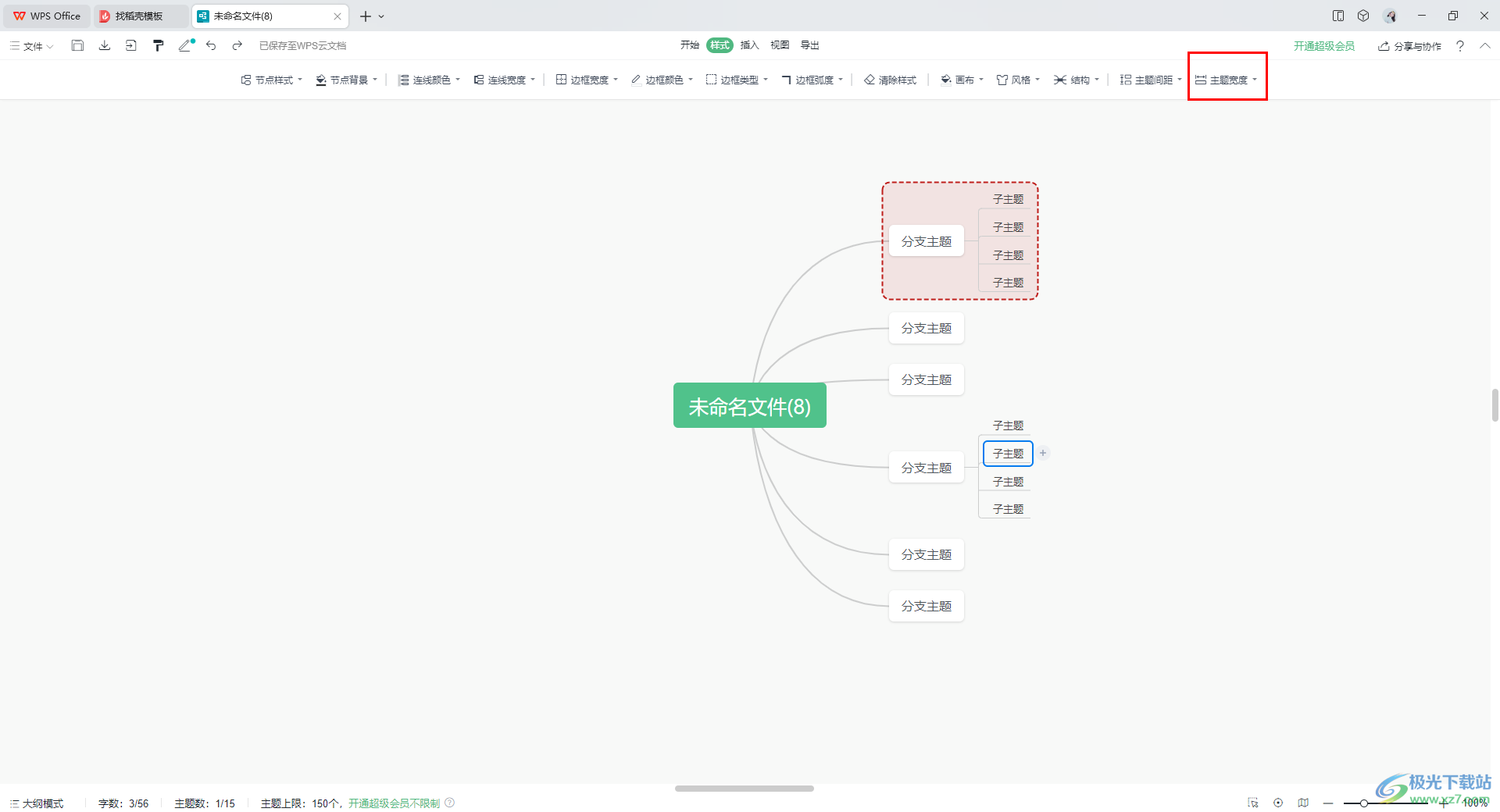Viewport: 1500px width, 812px height.
Task: Click the selection-mode icon in status bar
Action: tap(1253, 803)
